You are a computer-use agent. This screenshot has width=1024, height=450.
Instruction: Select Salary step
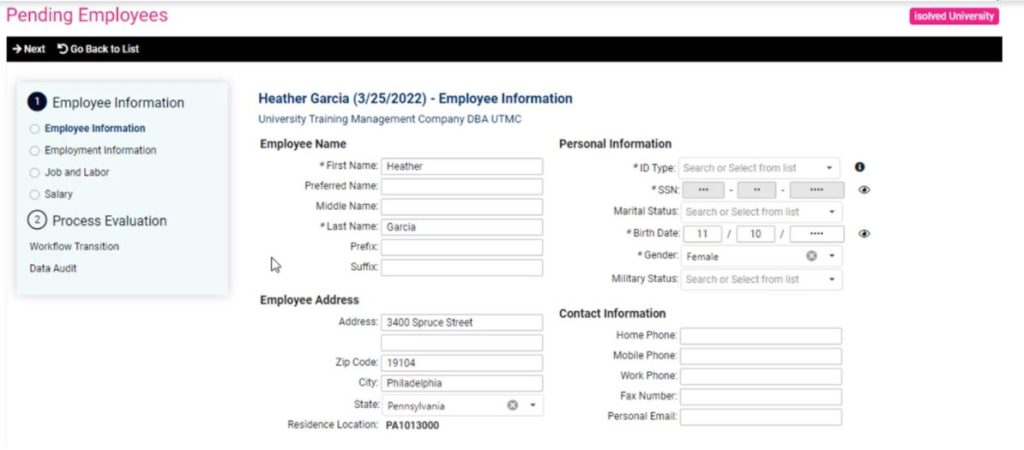[52, 195]
